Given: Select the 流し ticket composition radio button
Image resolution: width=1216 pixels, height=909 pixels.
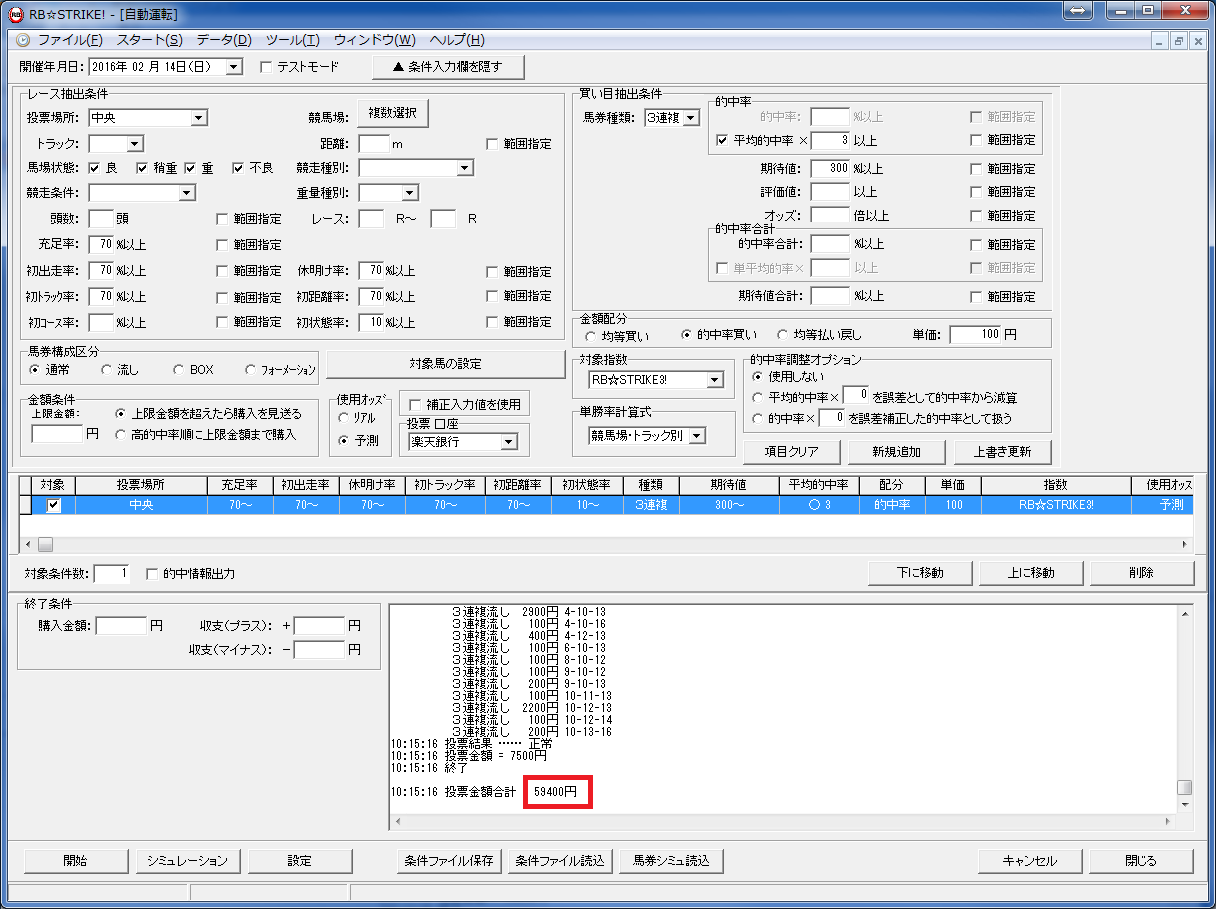Looking at the screenshot, I should click(107, 369).
